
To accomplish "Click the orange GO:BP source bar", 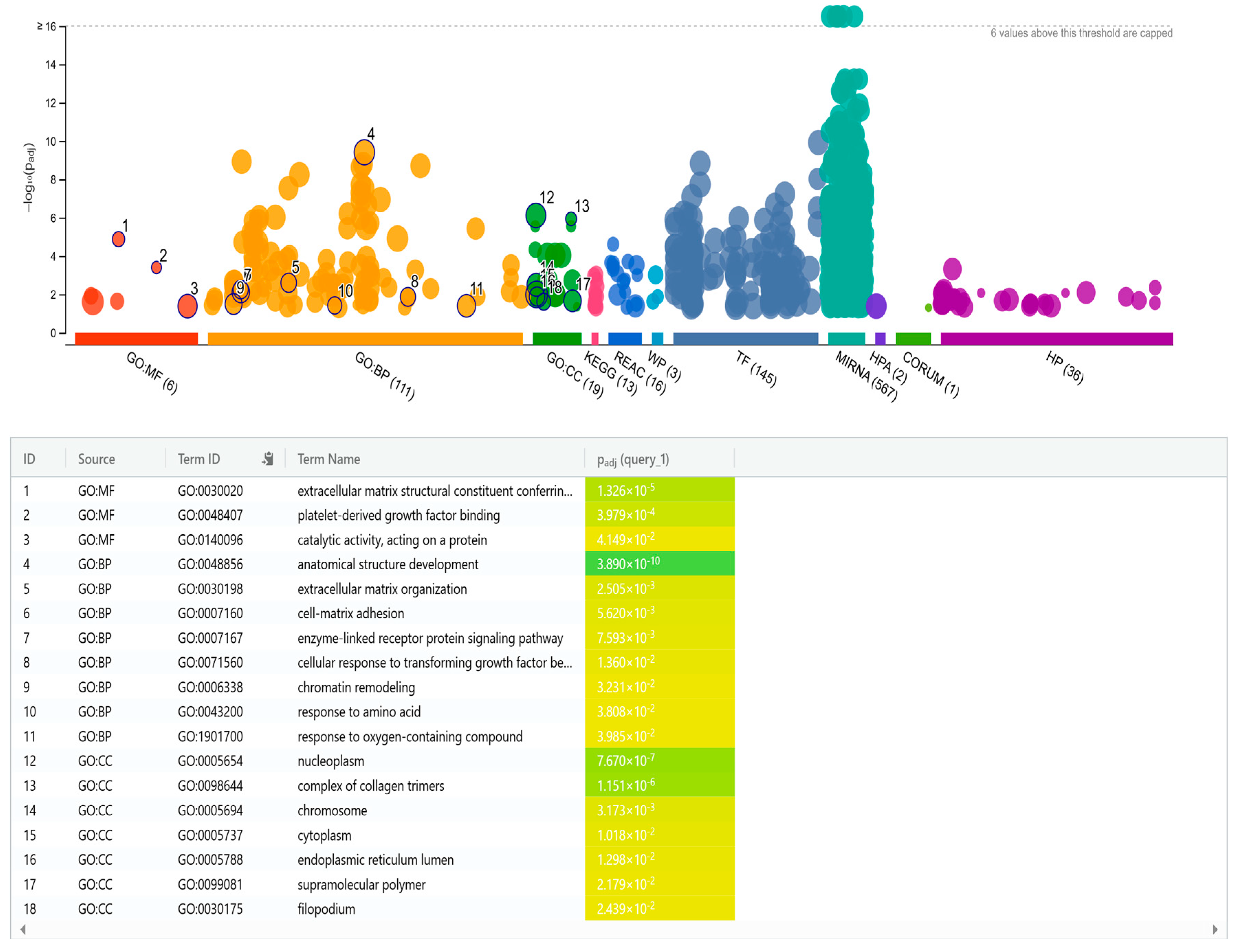I will [x=365, y=339].
